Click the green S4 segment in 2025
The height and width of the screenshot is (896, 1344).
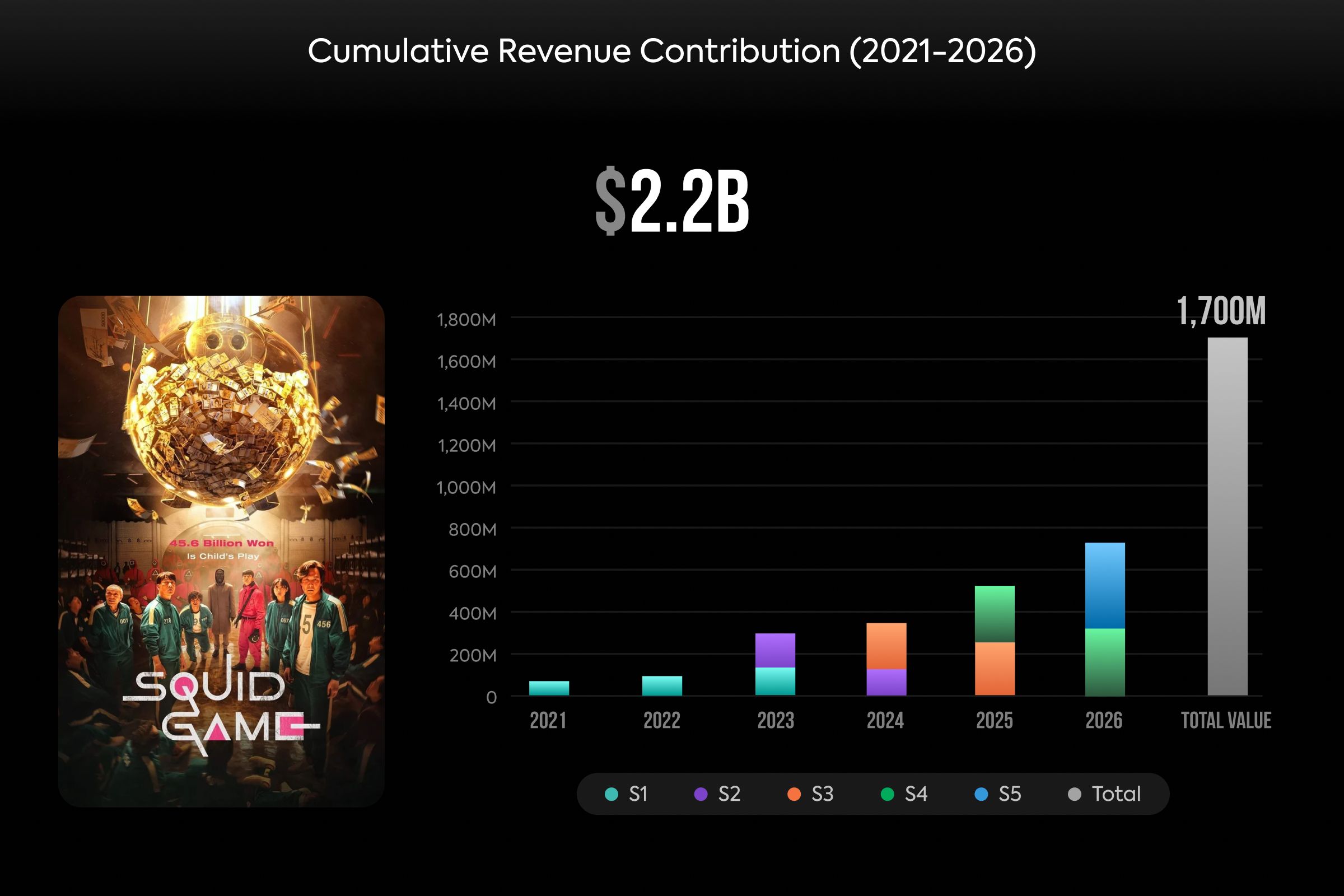tap(995, 614)
